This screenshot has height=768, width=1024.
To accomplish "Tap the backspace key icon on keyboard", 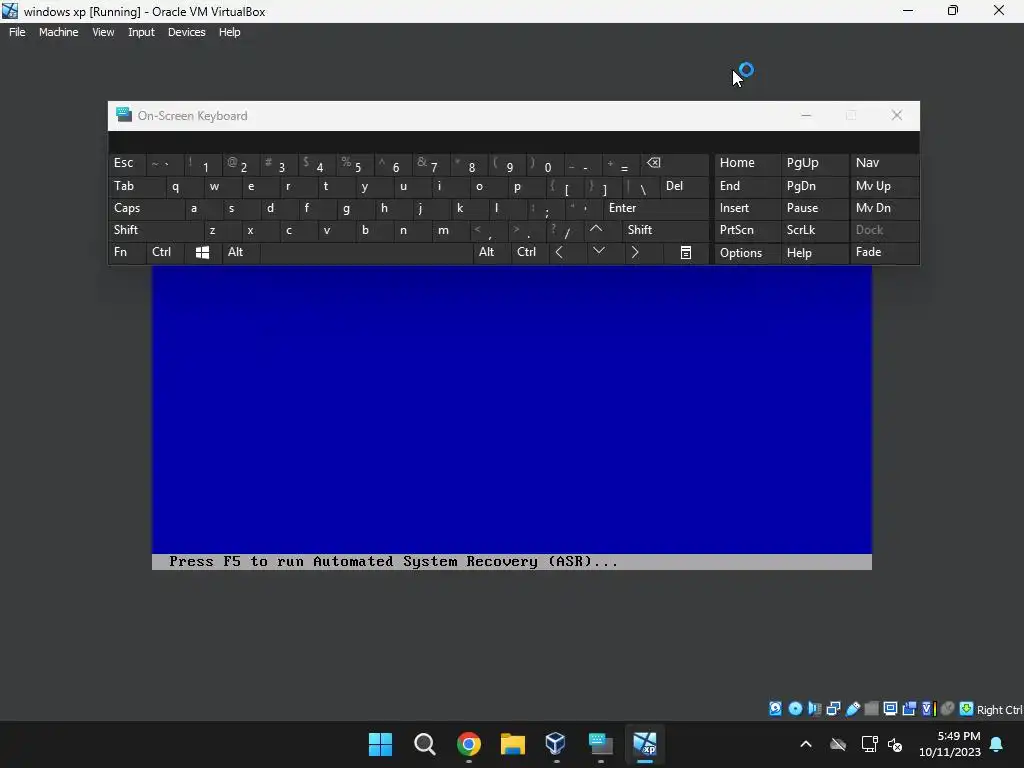I will 654,163.
